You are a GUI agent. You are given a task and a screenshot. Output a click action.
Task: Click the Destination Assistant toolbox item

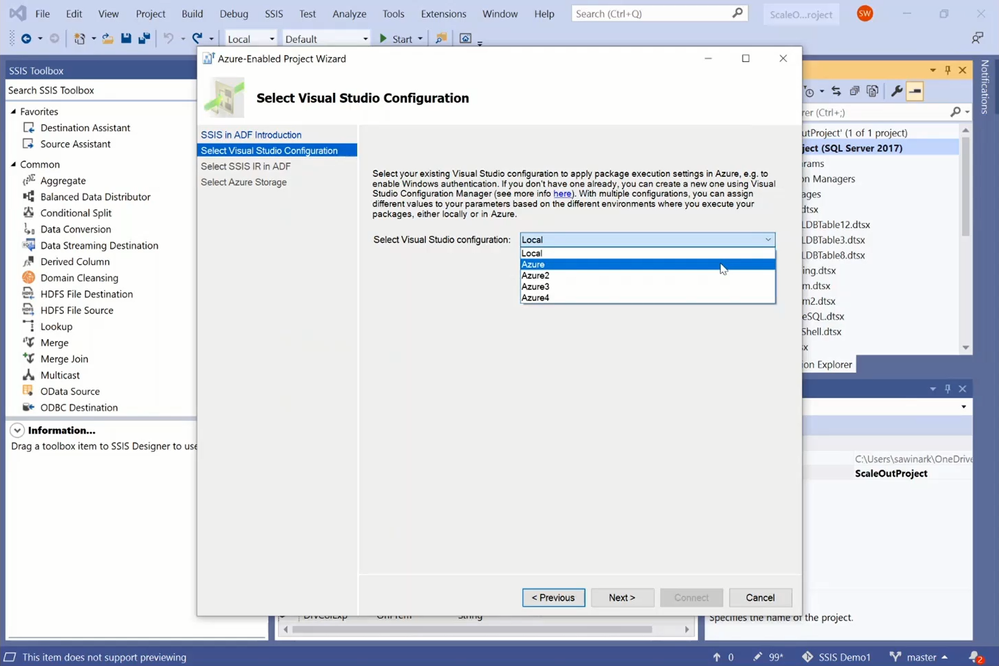85,127
